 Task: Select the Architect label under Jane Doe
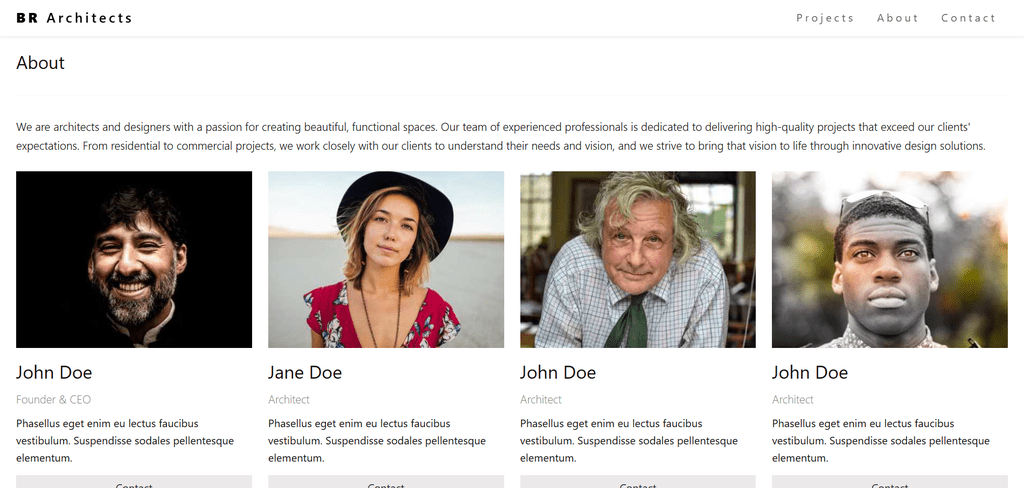coord(289,399)
